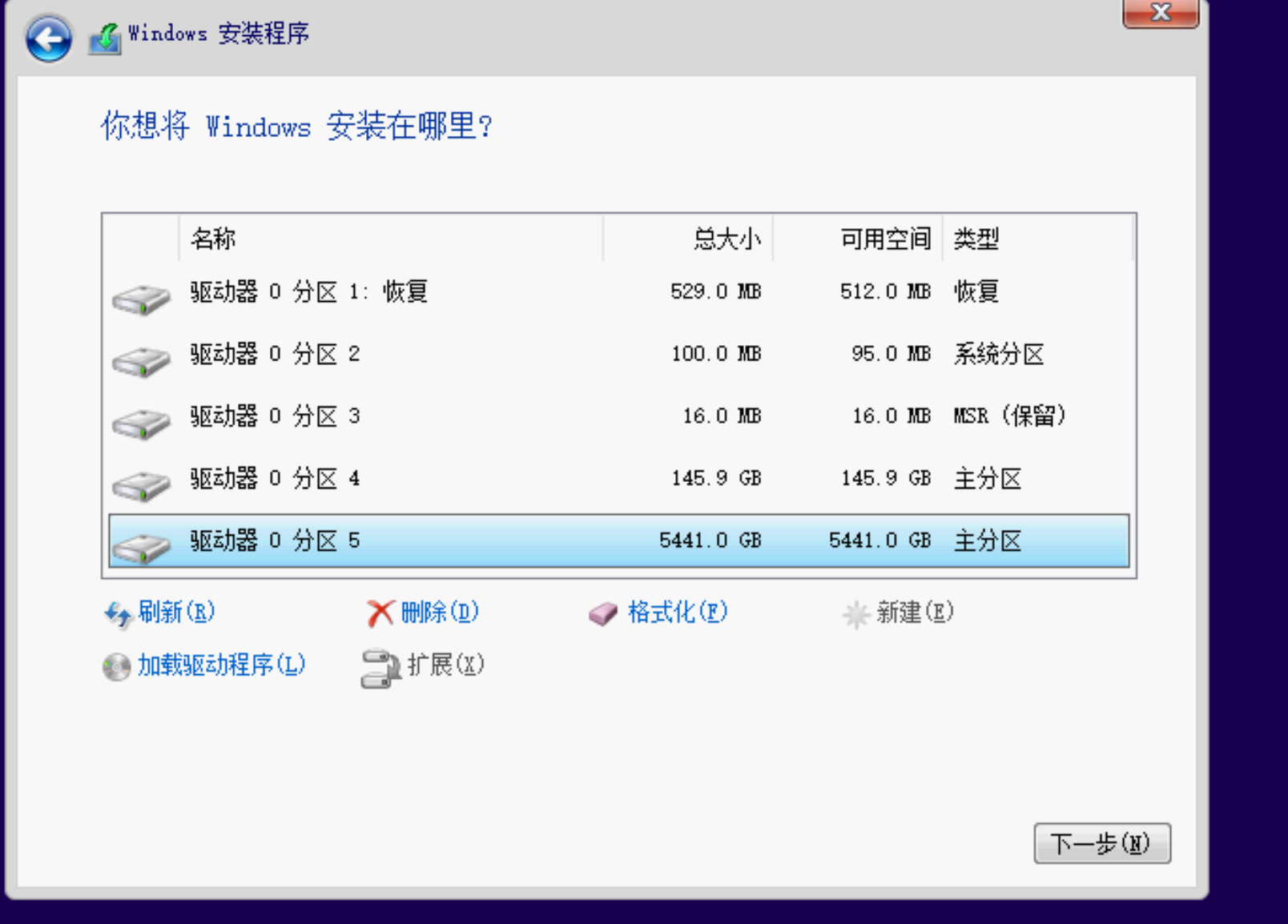Viewport: 1288px width, 924px height.
Task: Click the drive icon for 分区 2
Action: (x=141, y=361)
